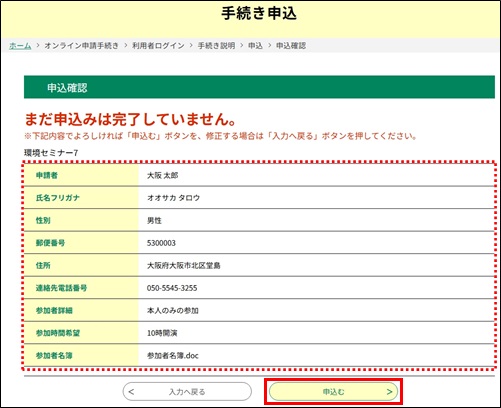Click the 申込む submit button
This screenshot has height=408, width=501.
333,392
